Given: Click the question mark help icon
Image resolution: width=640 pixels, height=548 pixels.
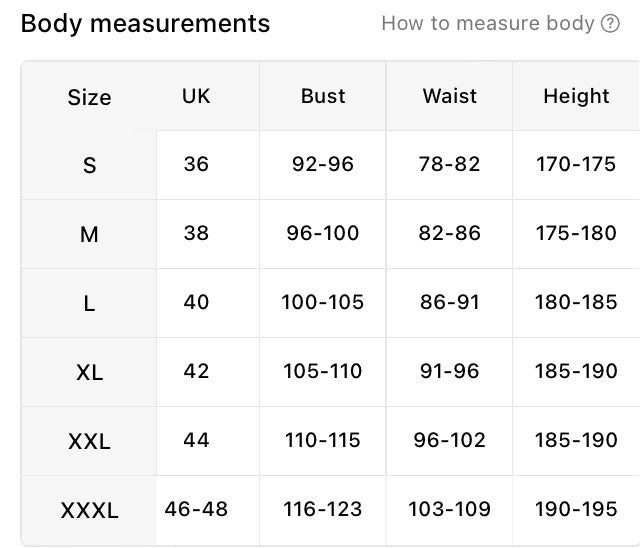Looking at the screenshot, I should 610,23.
